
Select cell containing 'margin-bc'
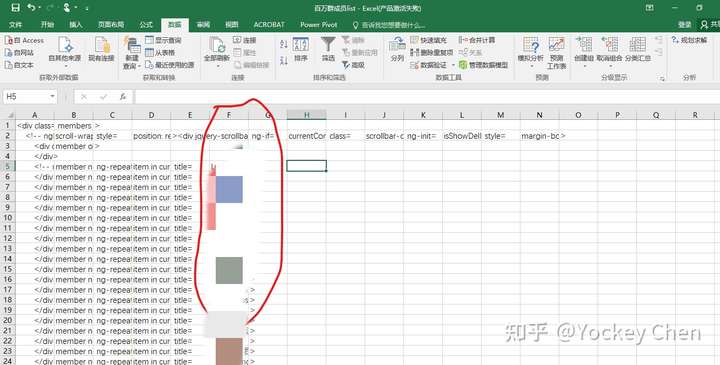(x=540, y=136)
